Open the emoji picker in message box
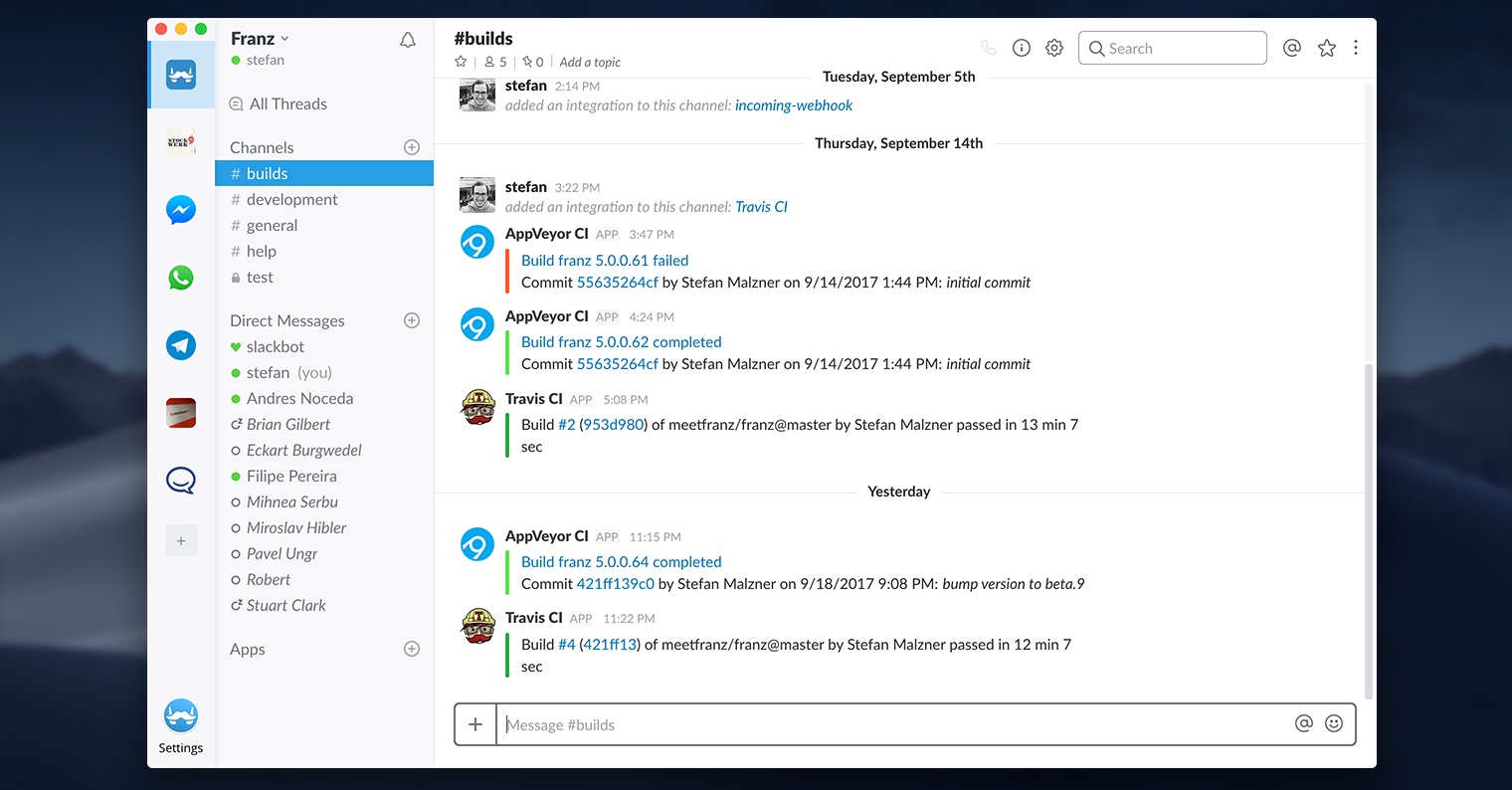 pos(1334,723)
